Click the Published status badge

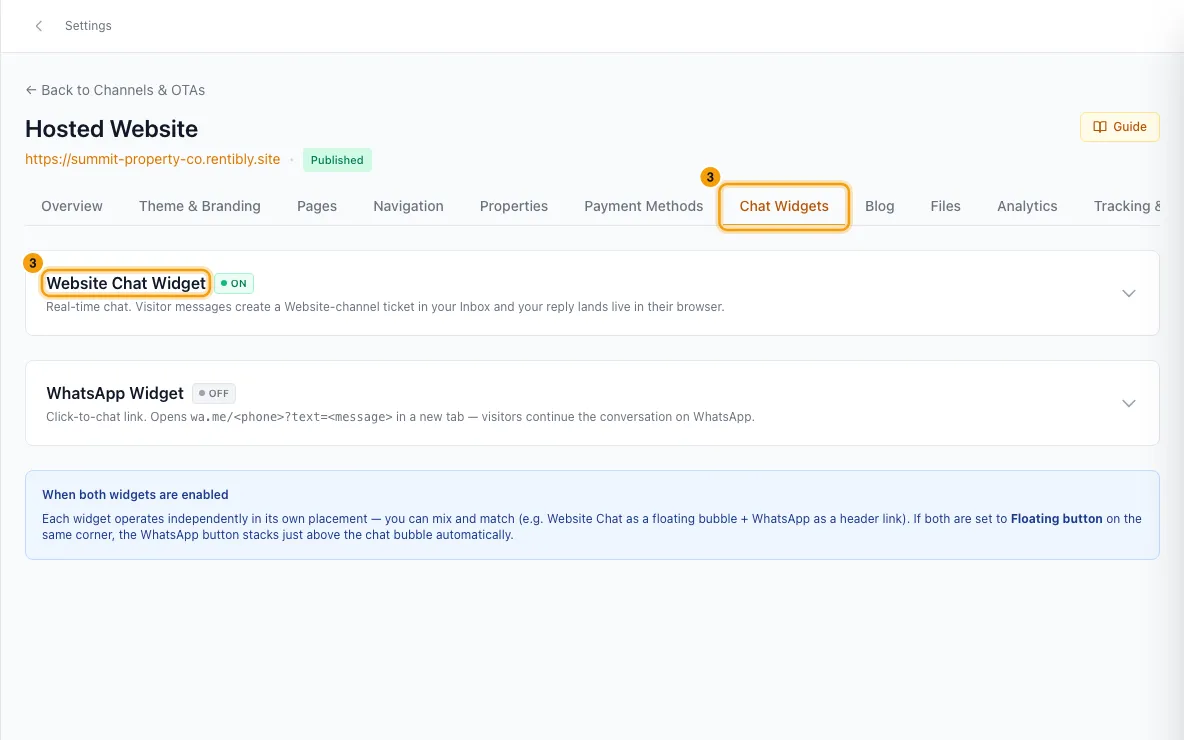pyautogui.click(x=337, y=160)
